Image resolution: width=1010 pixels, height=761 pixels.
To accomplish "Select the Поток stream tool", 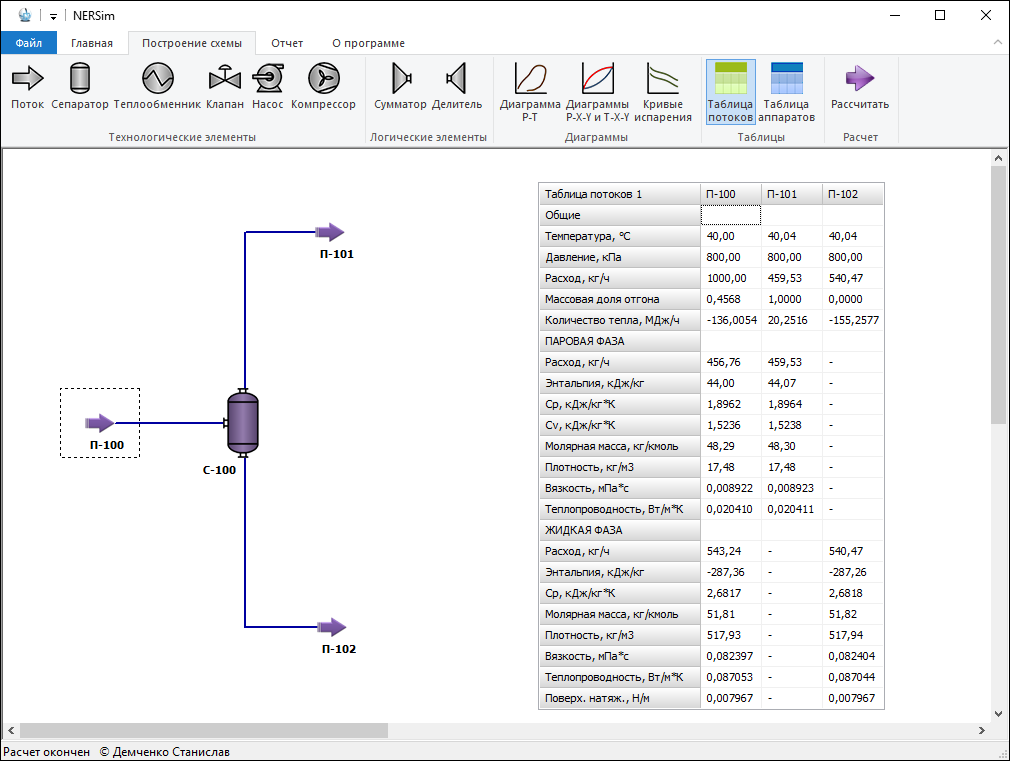I will click(x=28, y=86).
